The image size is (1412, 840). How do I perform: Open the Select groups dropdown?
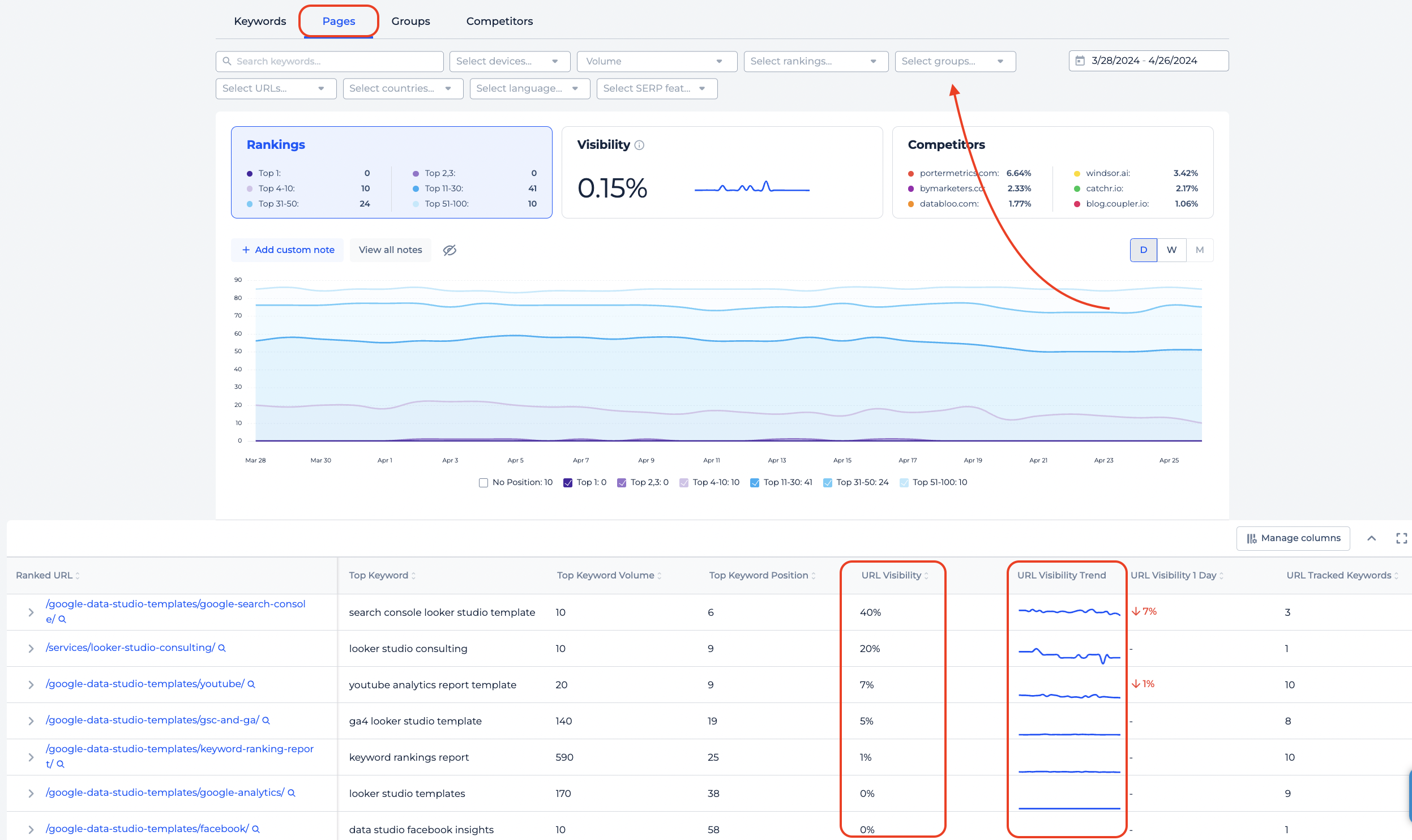[x=955, y=61]
